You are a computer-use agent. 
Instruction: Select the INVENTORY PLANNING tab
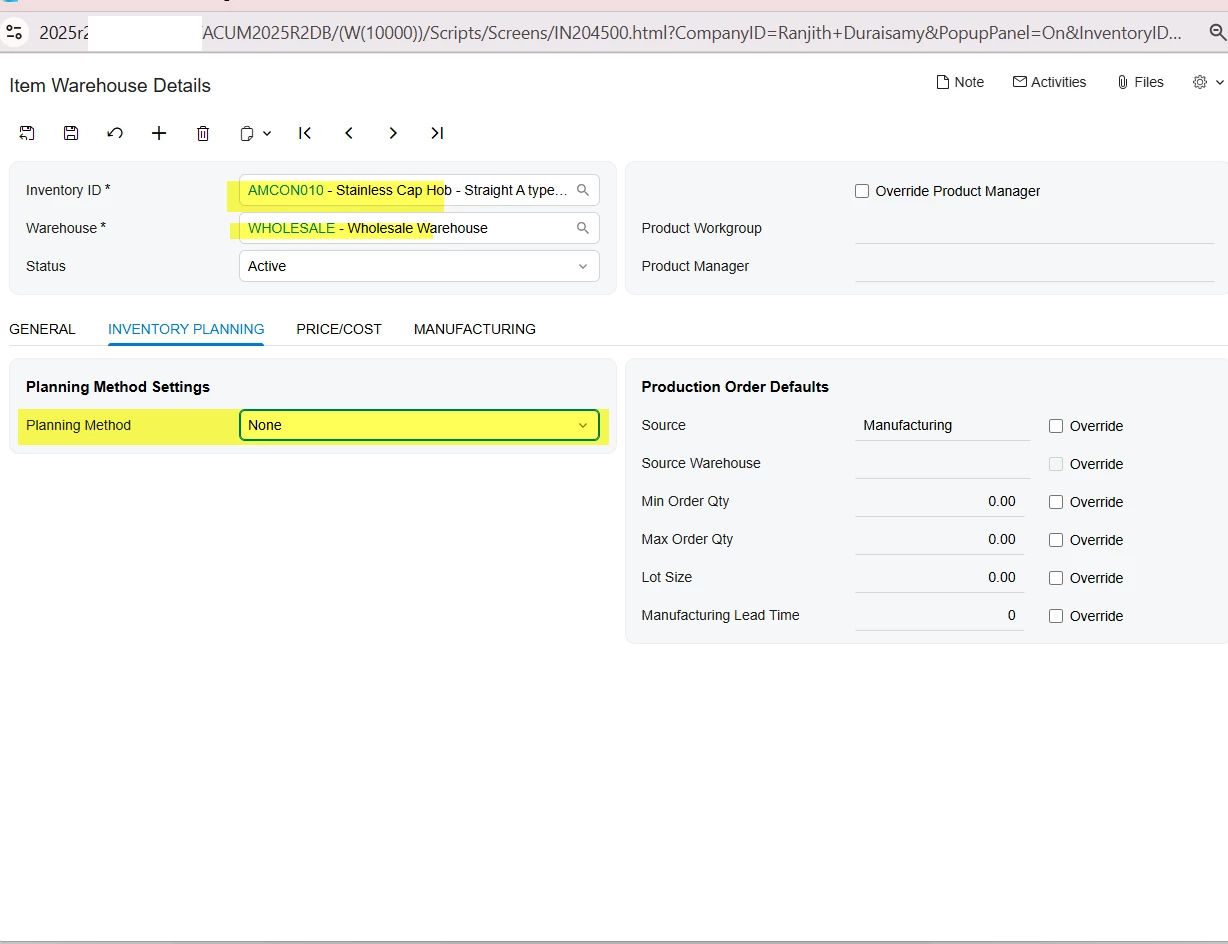pos(186,329)
